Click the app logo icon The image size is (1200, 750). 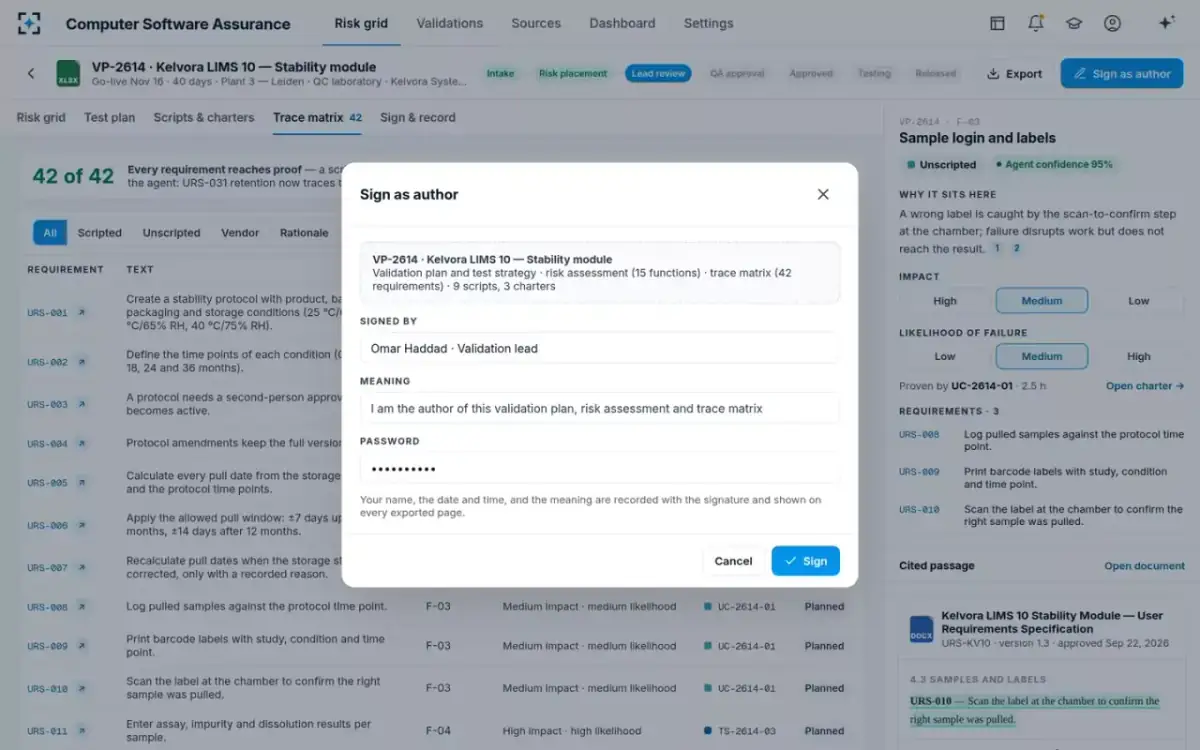tap(30, 23)
